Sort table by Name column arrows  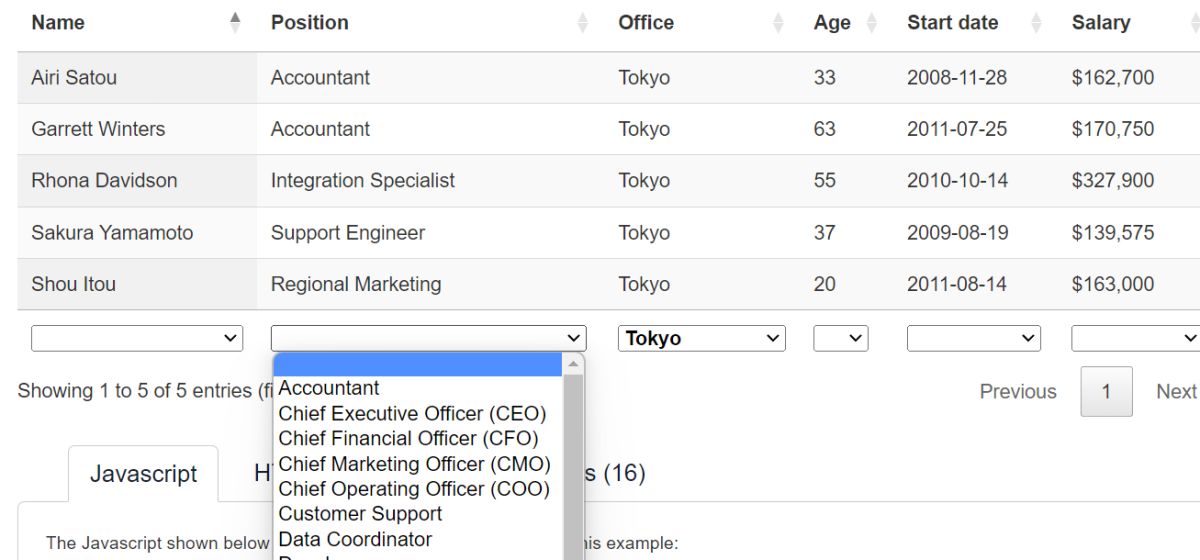pyautogui.click(x=235, y=23)
